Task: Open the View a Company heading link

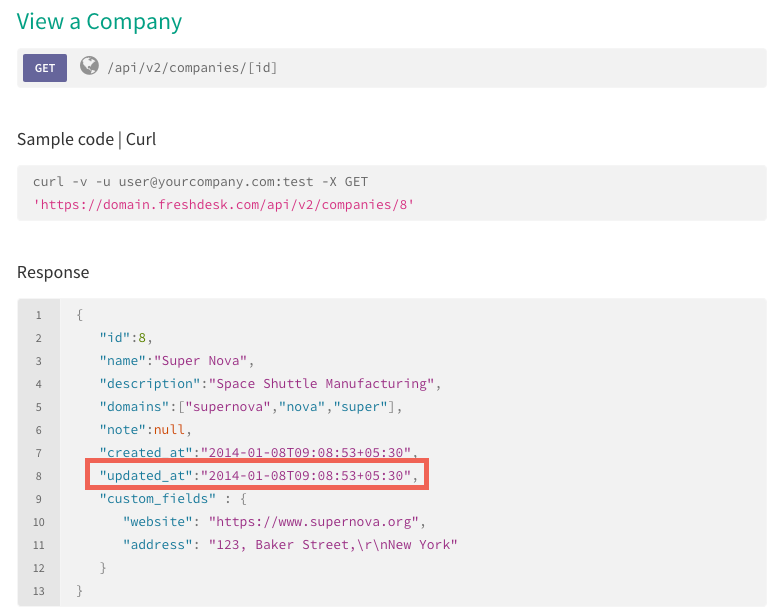Action: [99, 22]
